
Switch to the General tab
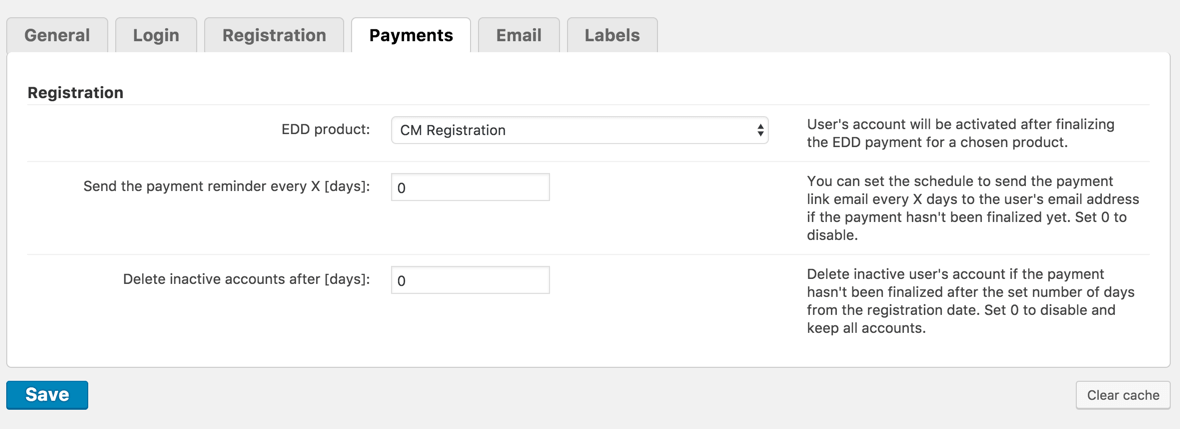pos(57,35)
